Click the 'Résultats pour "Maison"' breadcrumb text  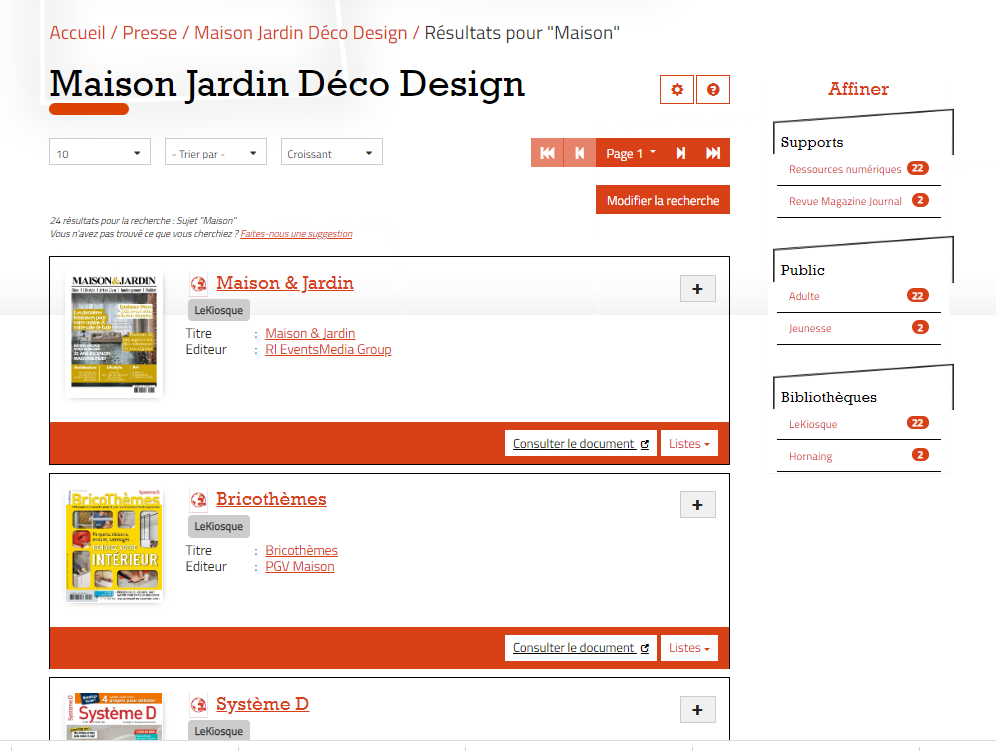coord(522,33)
